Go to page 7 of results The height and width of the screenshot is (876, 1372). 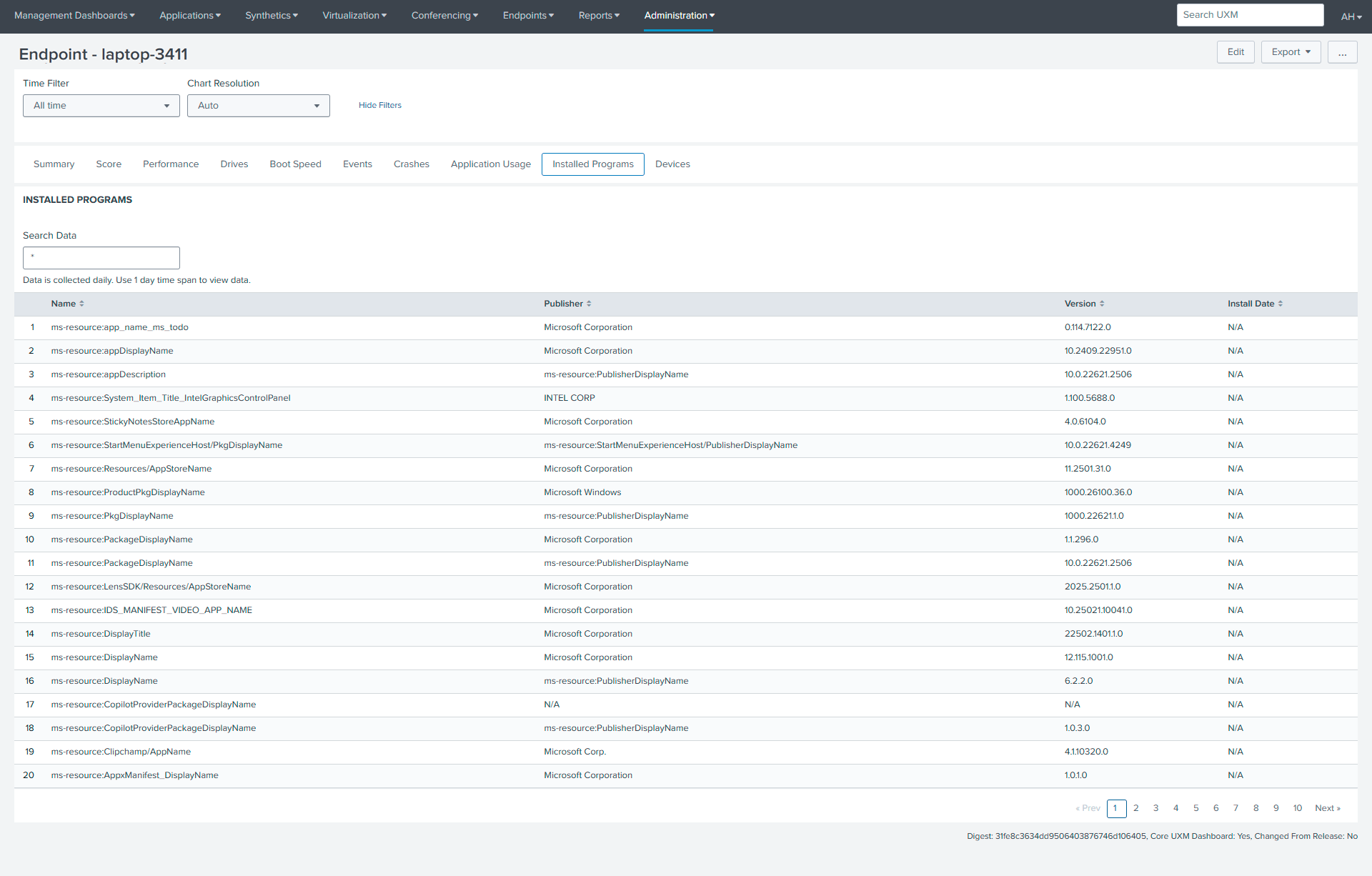pos(1236,808)
